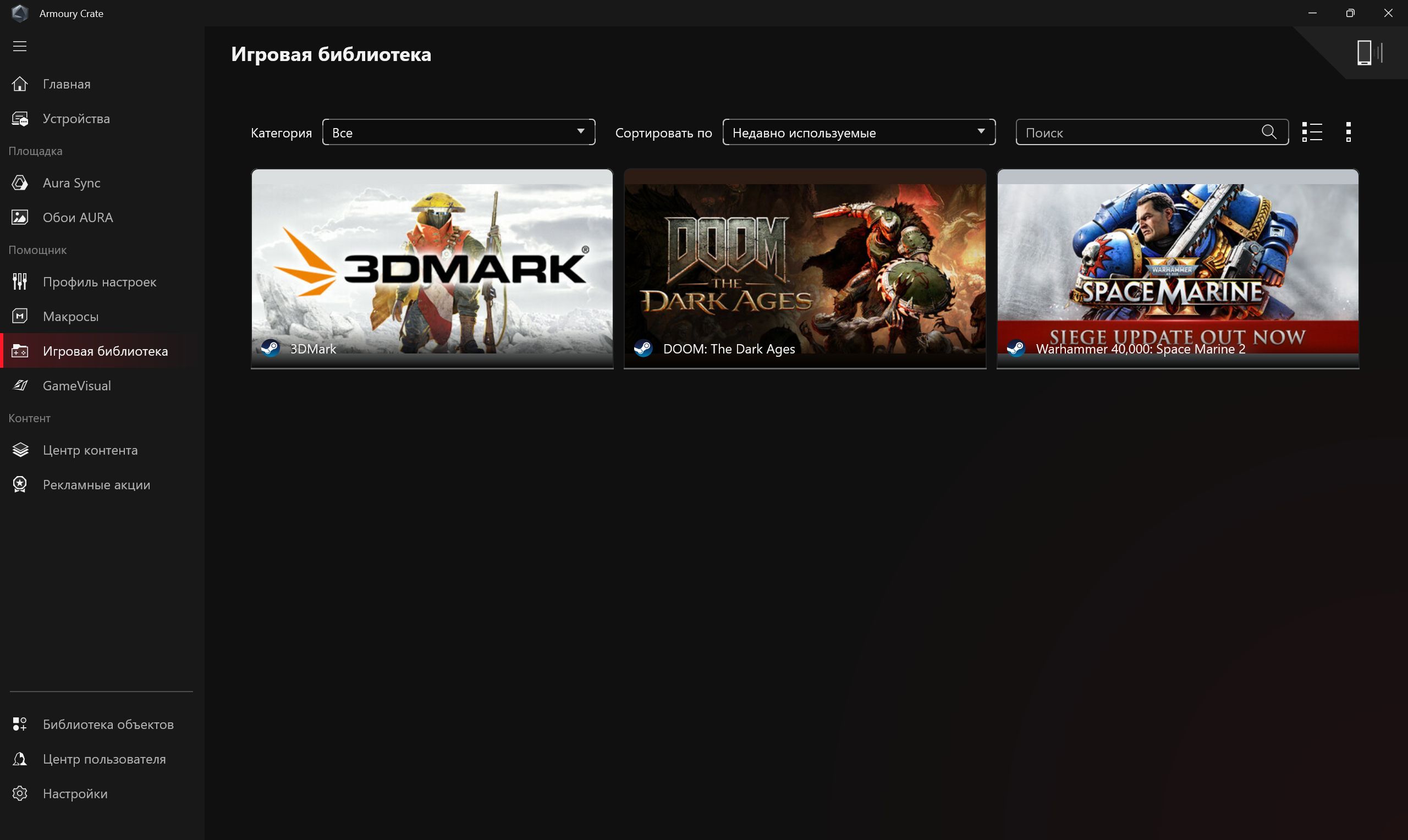
Task: Open the DOOM: The Dark Ages thumbnail
Action: pyautogui.click(x=805, y=269)
